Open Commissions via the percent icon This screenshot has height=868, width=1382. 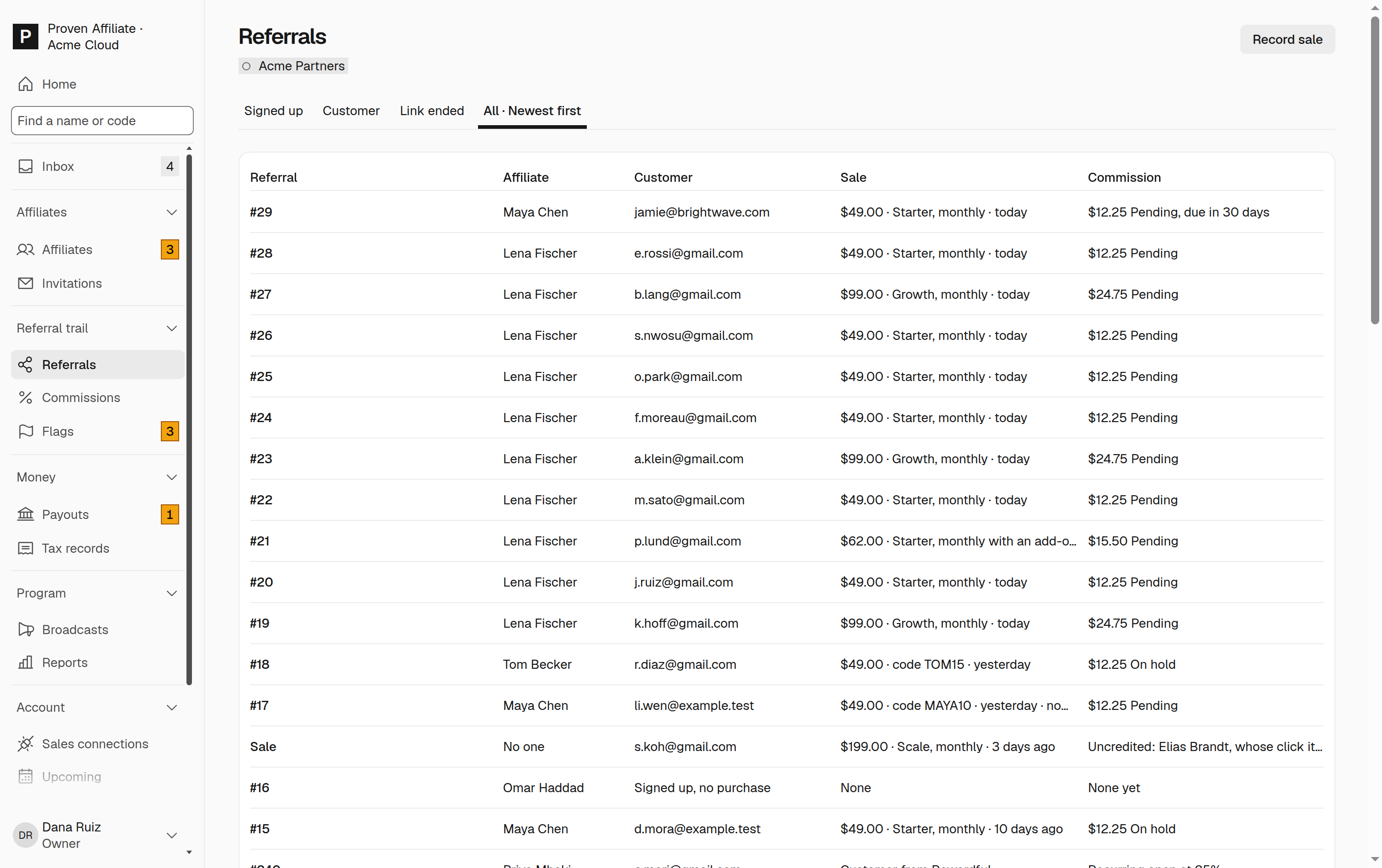[x=25, y=397]
